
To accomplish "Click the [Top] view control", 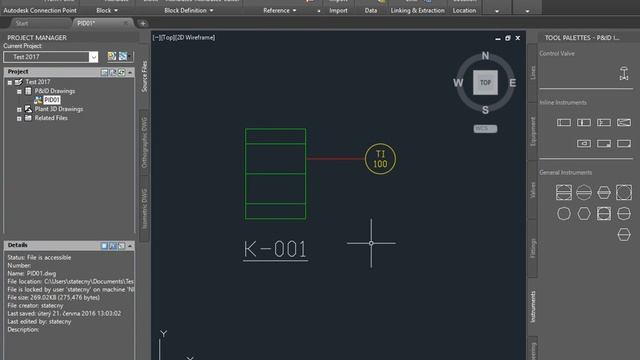I will 167,38.
